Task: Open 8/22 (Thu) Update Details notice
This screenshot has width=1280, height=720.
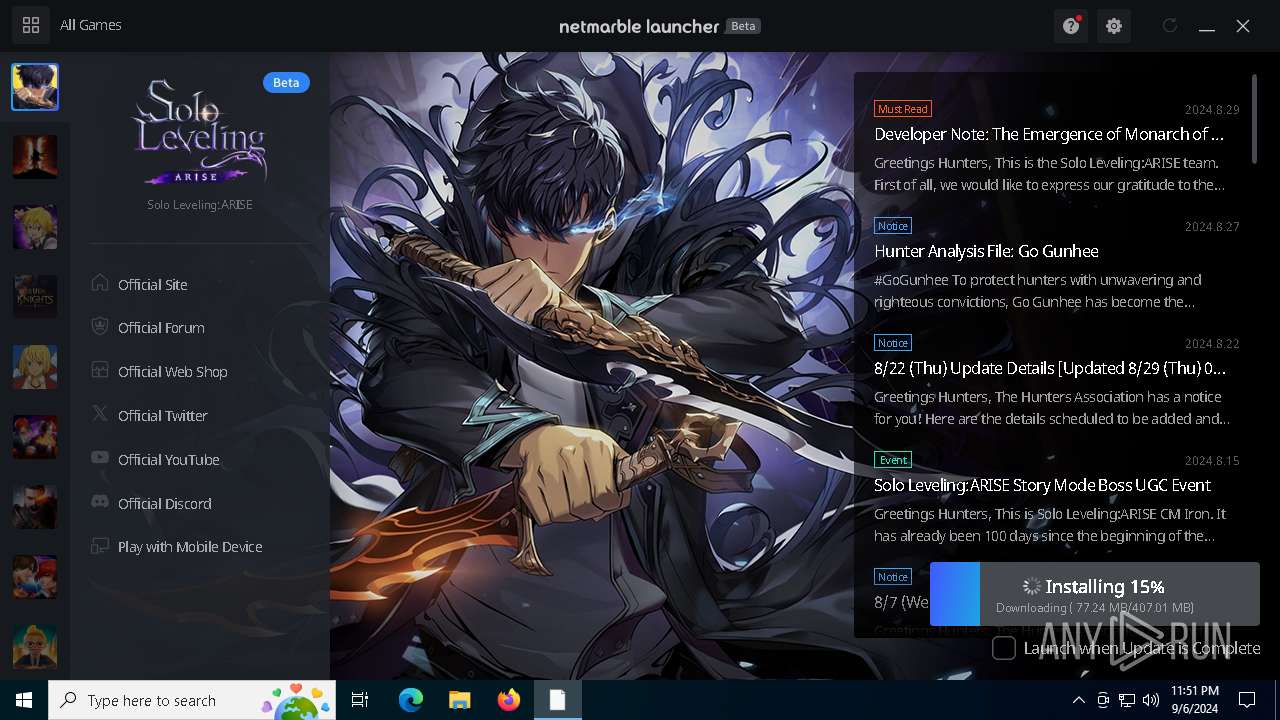Action: pyautogui.click(x=1049, y=368)
